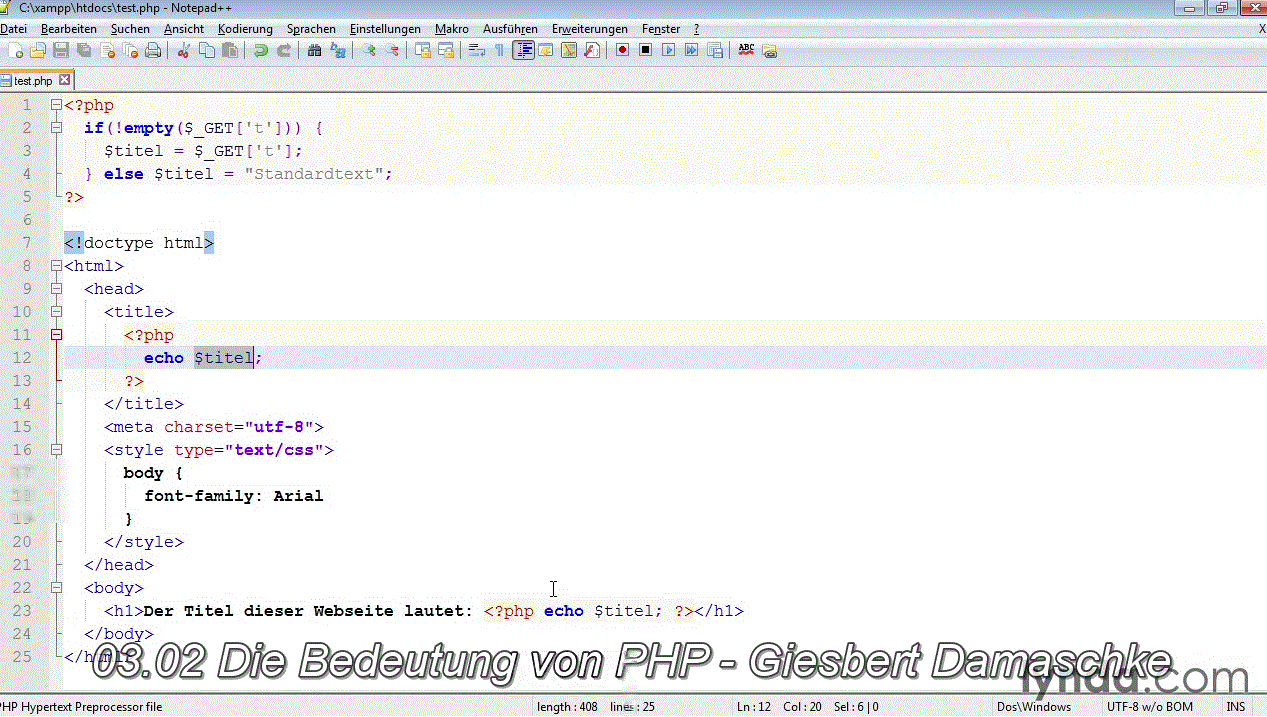Toggle synchronized horizontal scrolling
The image size is (1267, 717).
click(446, 50)
